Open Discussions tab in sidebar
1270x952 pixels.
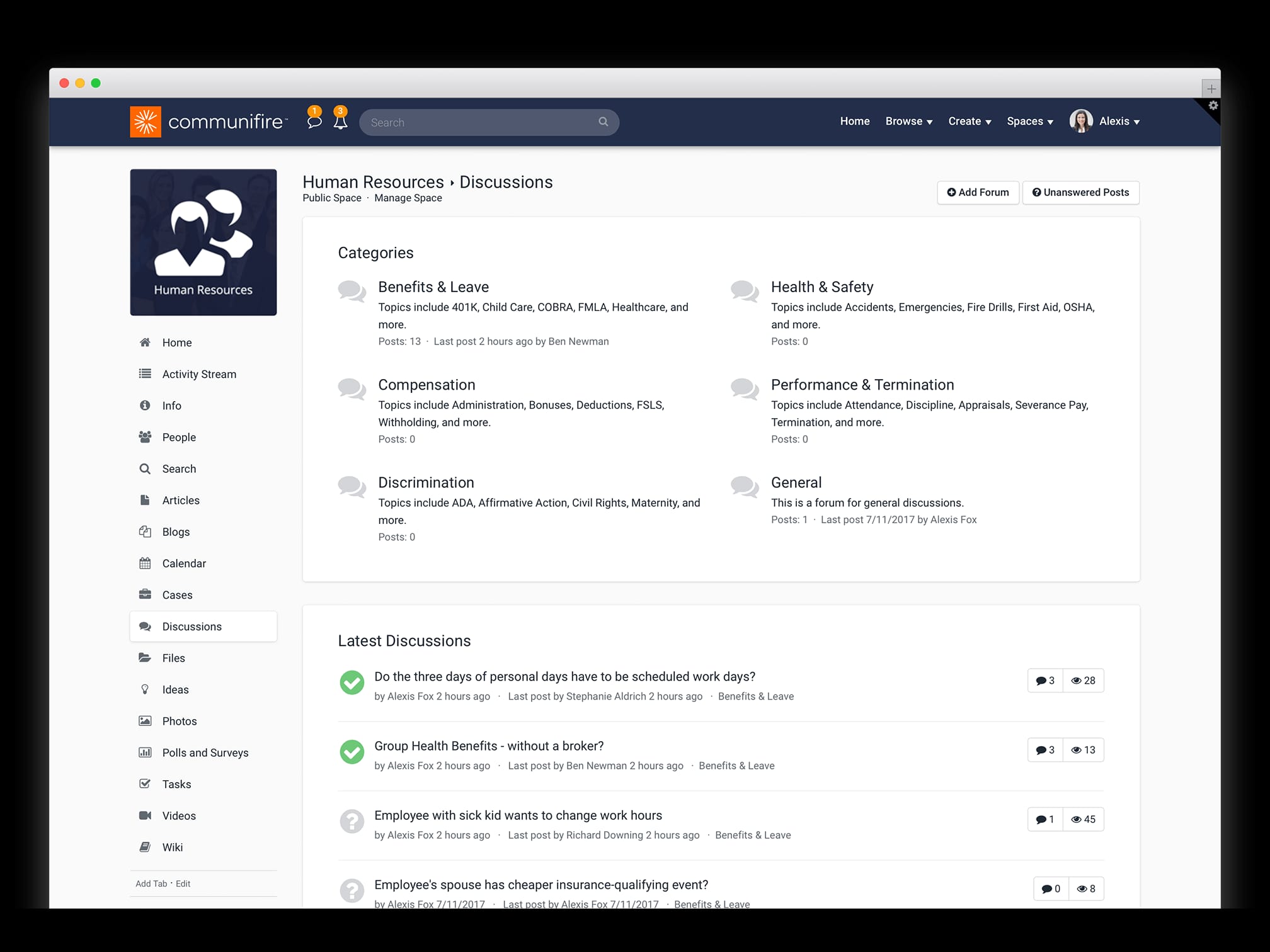coord(203,626)
